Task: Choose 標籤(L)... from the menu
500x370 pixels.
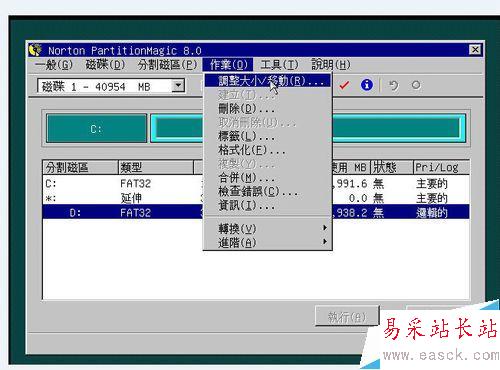Action: 268,136
